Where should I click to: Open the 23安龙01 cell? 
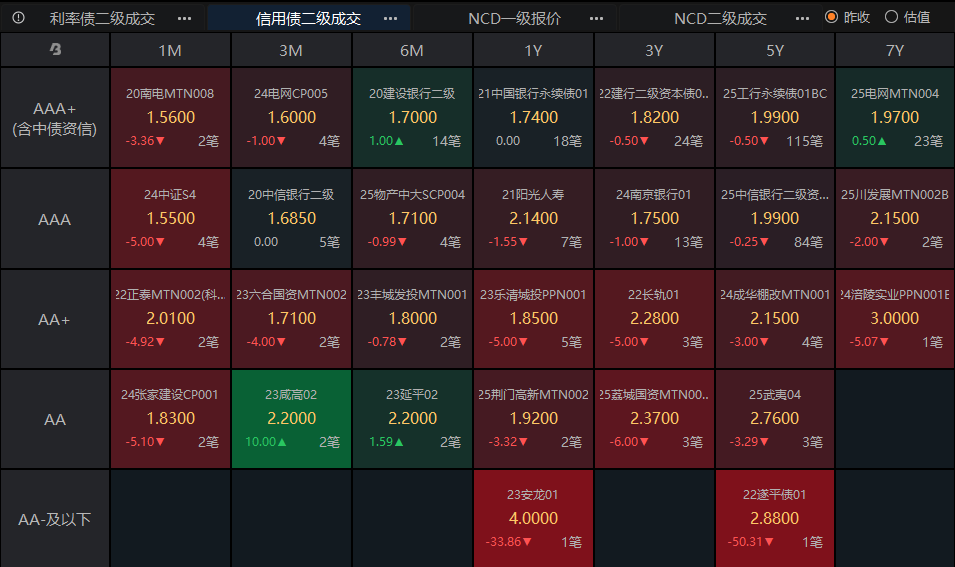pyautogui.click(x=533, y=519)
